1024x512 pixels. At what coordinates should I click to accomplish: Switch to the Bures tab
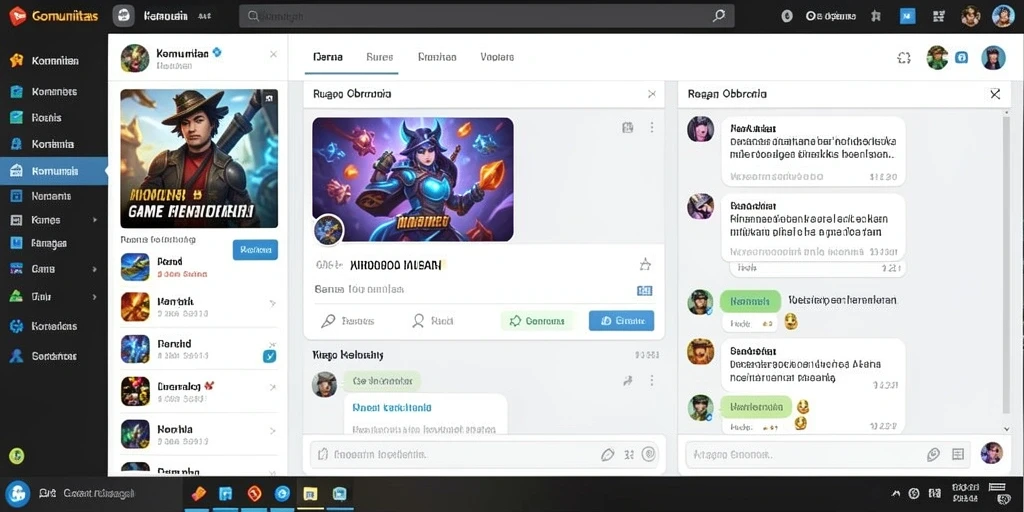379,57
